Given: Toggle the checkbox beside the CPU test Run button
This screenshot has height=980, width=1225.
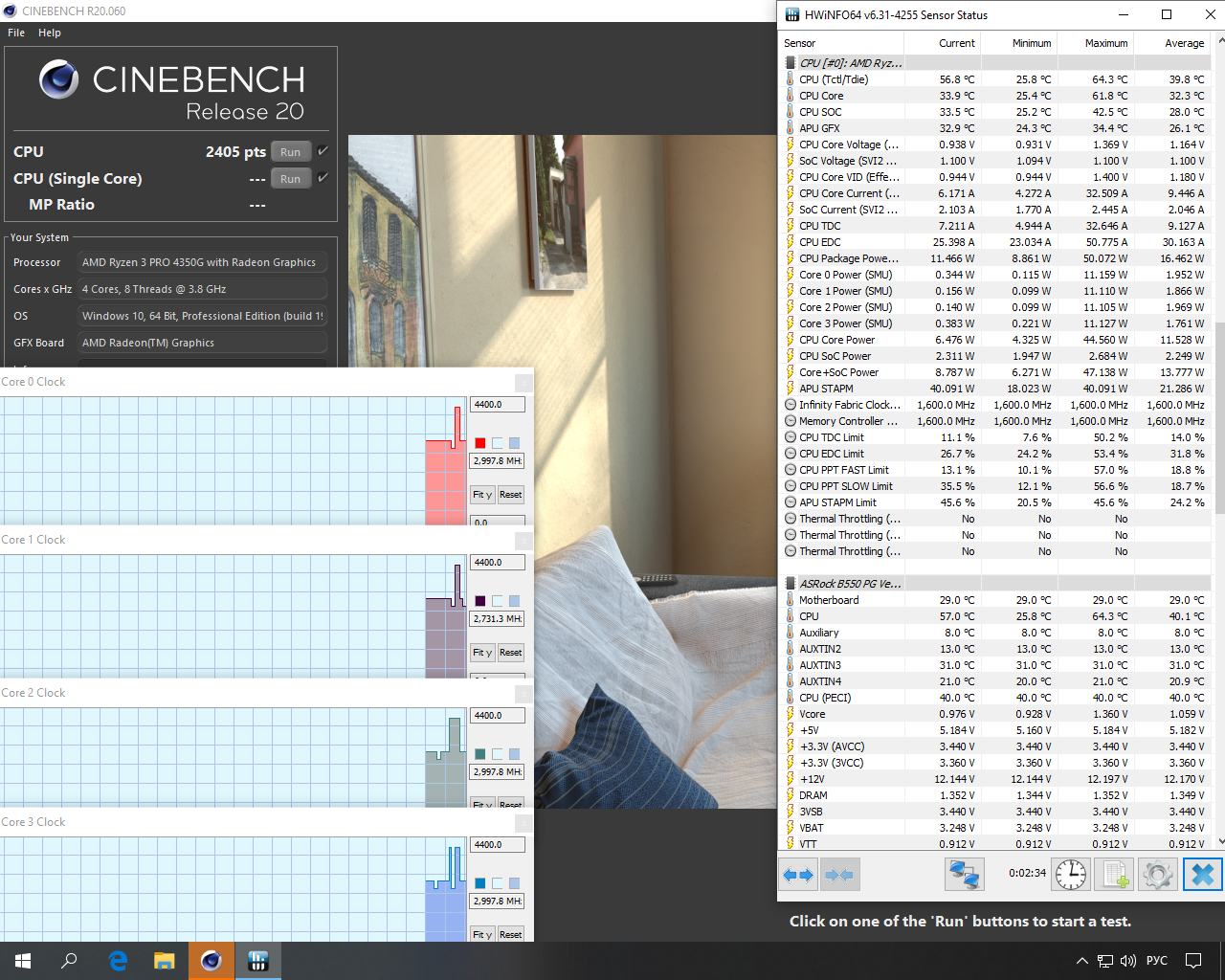Looking at the screenshot, I should point(323,151).
